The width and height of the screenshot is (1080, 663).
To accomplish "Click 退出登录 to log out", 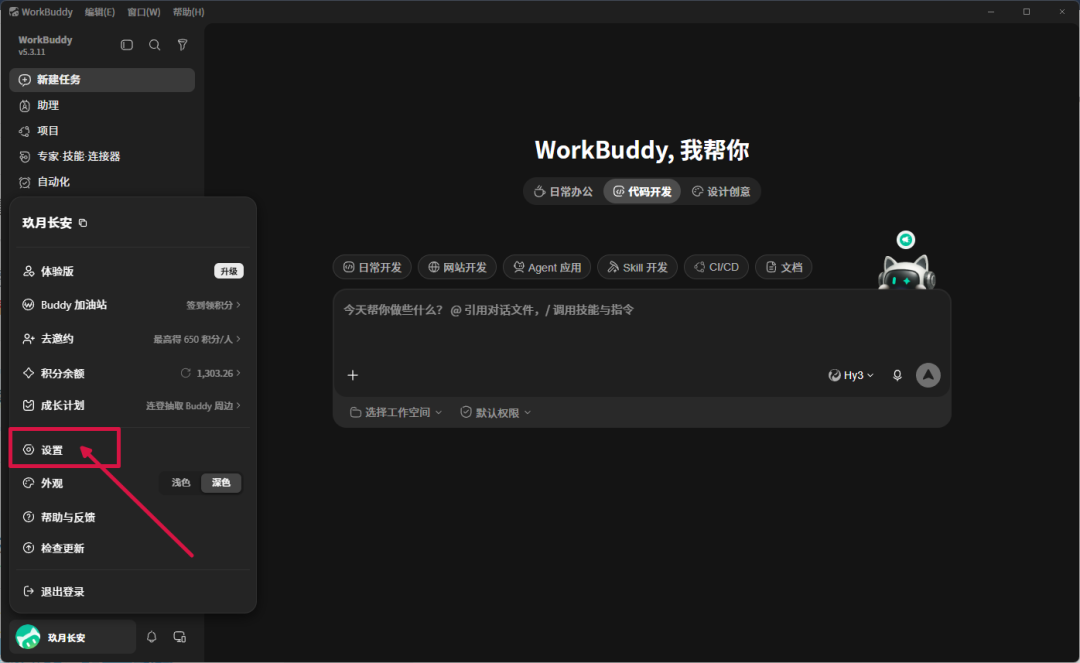I will click(x=132, y=591).
